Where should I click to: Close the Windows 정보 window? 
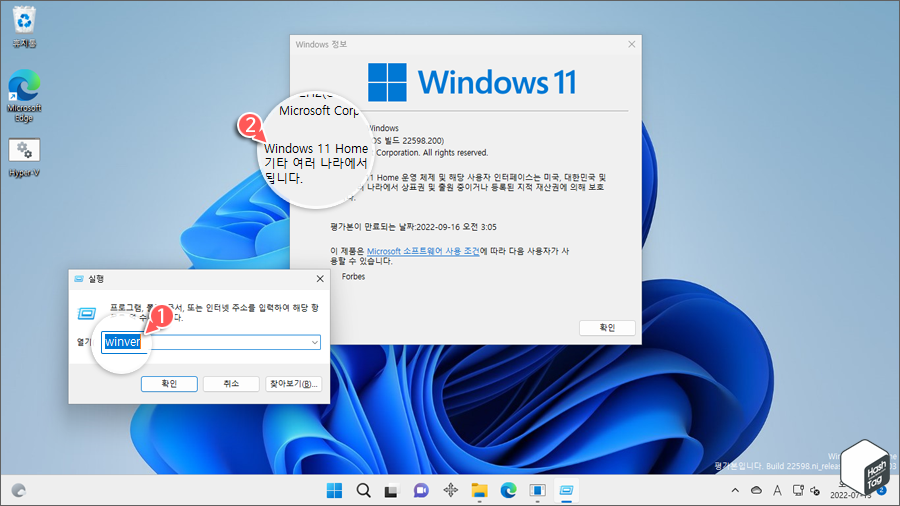tap(631, 44)
